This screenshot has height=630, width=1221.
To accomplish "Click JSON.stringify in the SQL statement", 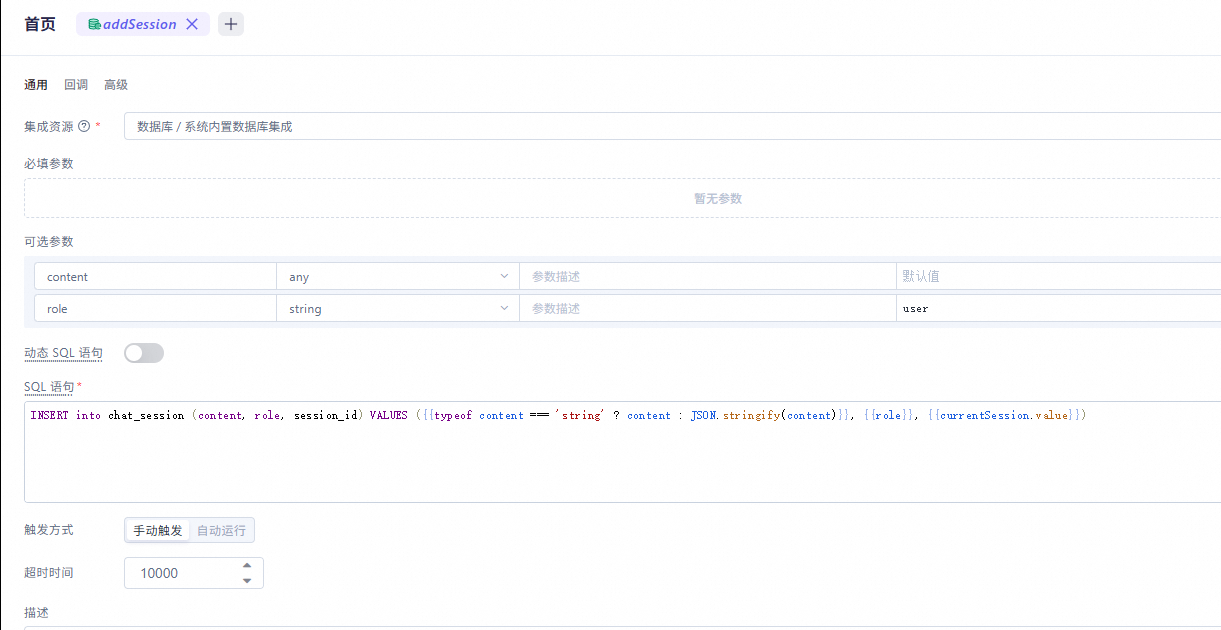I will pyautogui.click(x=734, y=415).
